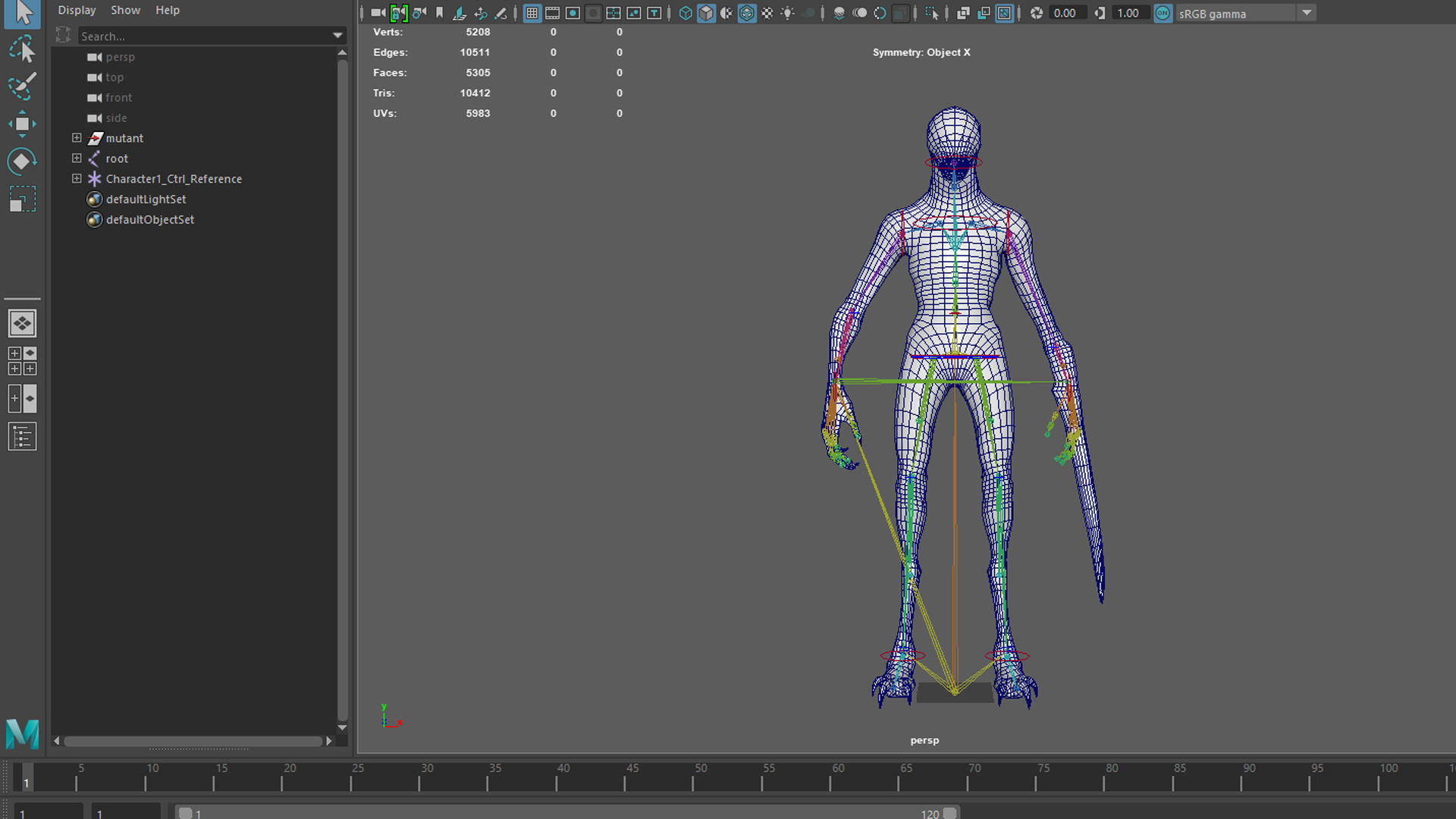1456x819 pixels.
Task: Switch viewport to Wireframe shading cube
Action: (x=686, y=13)
